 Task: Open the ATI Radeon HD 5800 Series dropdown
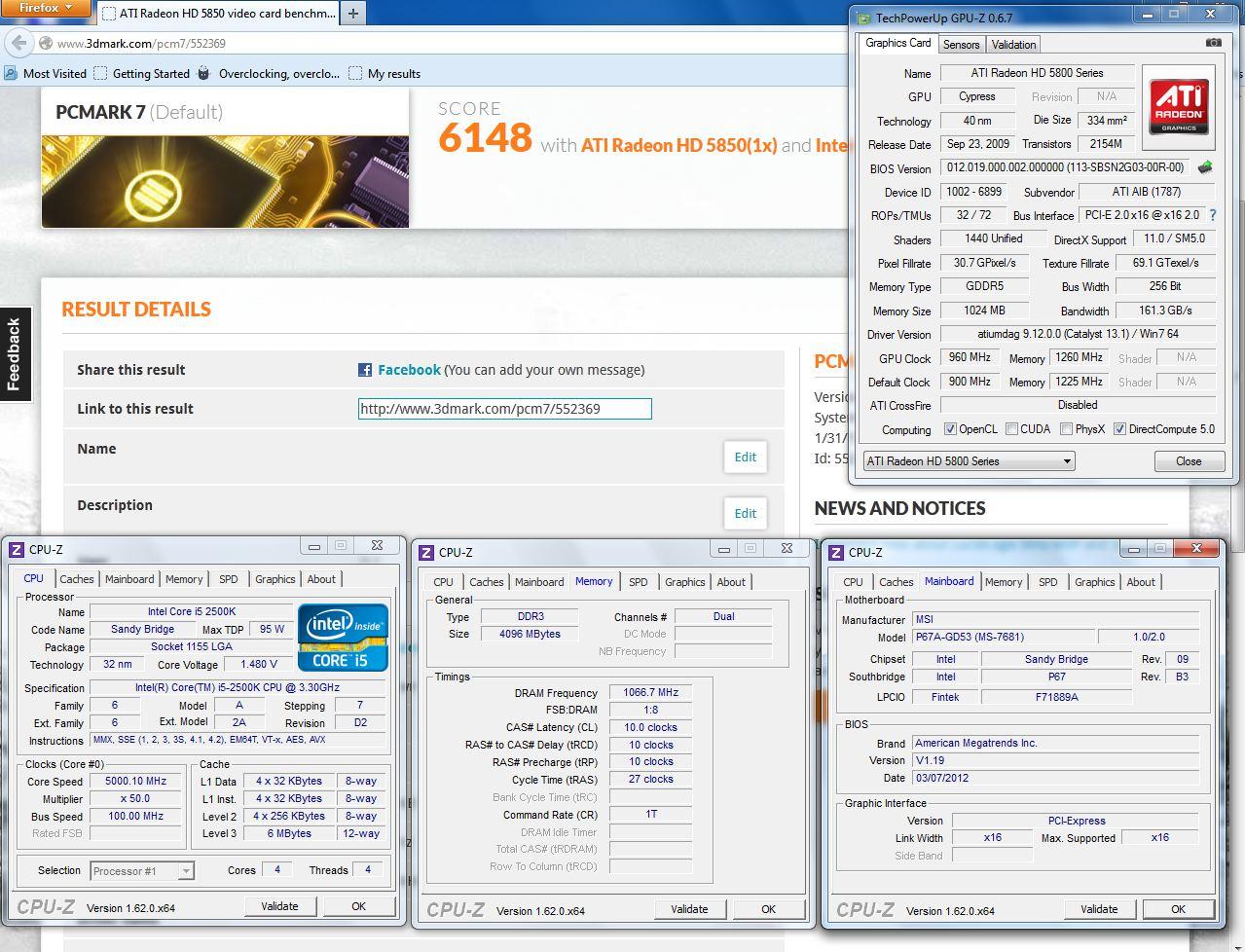[969, 461]
